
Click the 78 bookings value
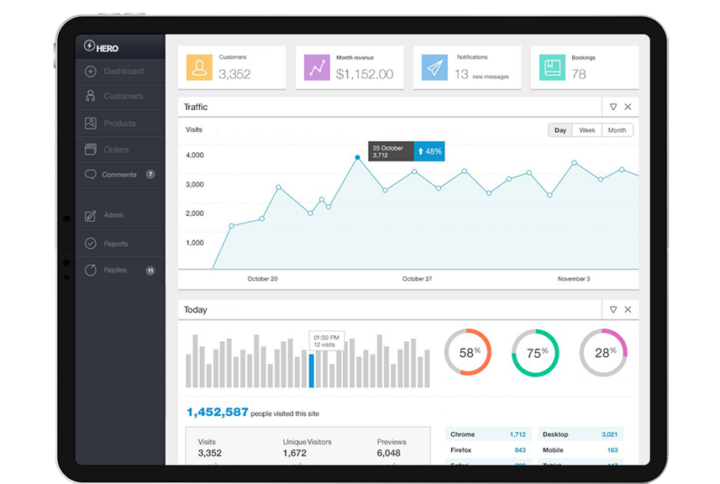579,74
